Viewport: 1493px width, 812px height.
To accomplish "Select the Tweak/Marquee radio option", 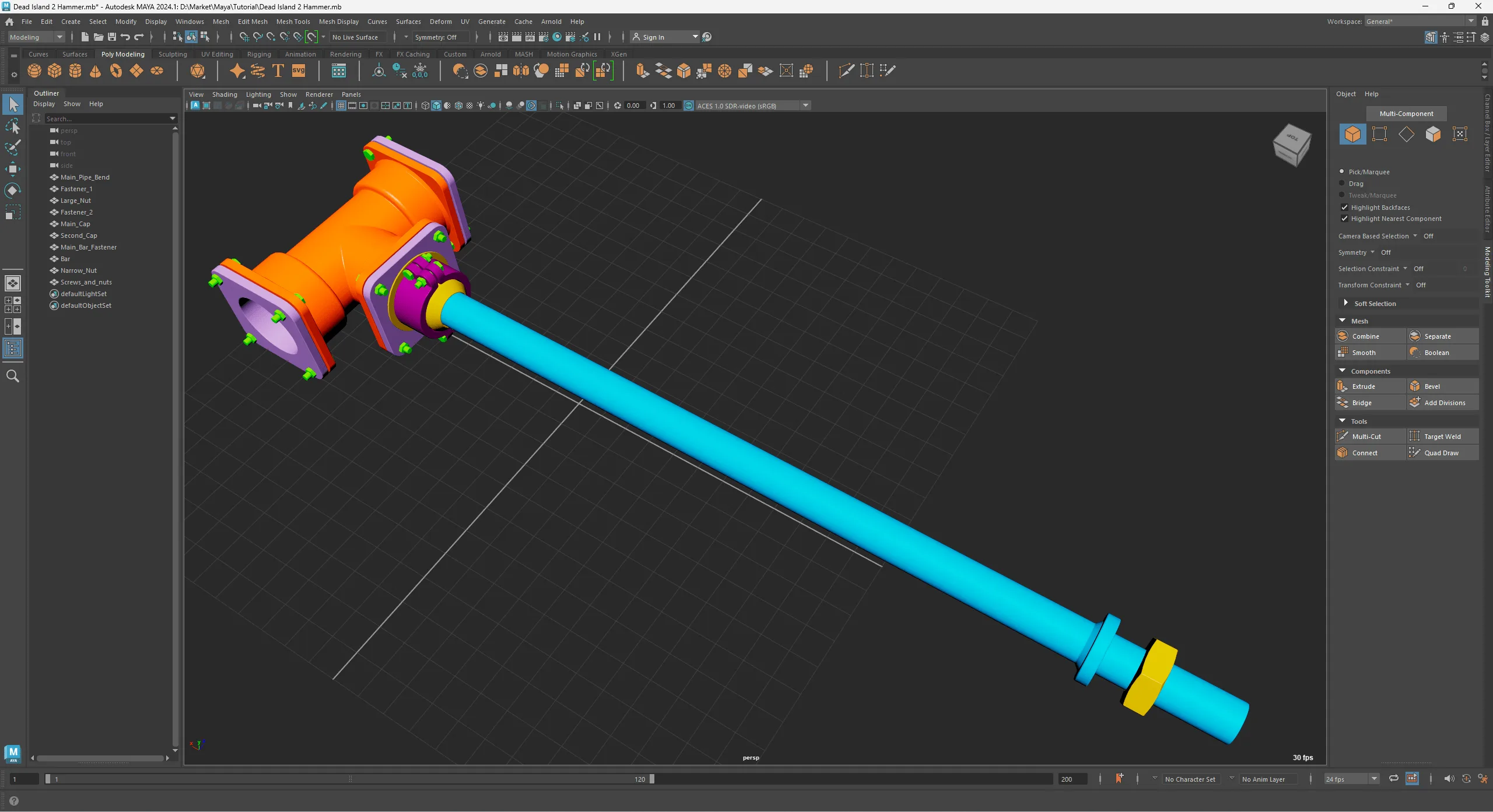I will (x=1342, y=195).
